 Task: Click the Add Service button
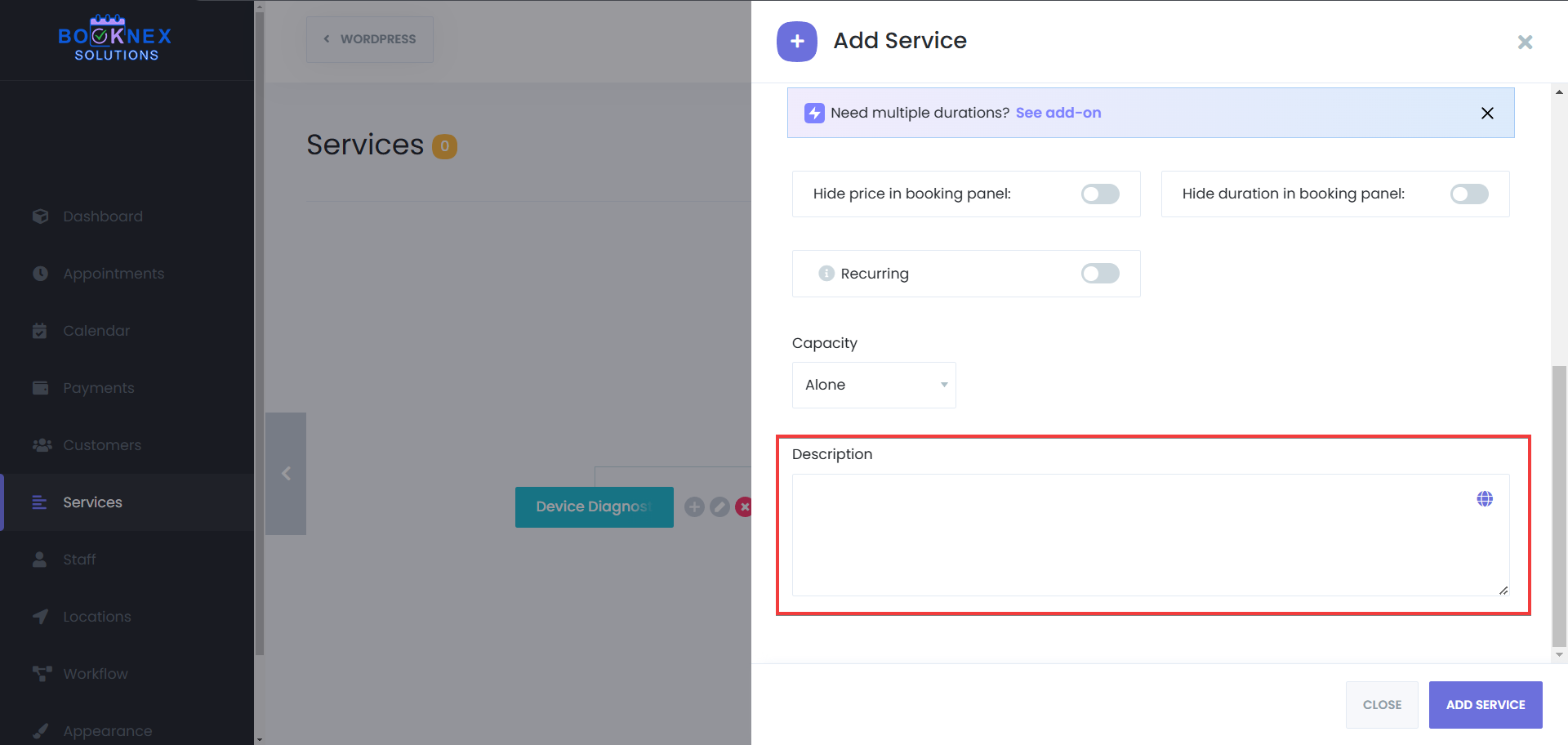[1485, 705]
